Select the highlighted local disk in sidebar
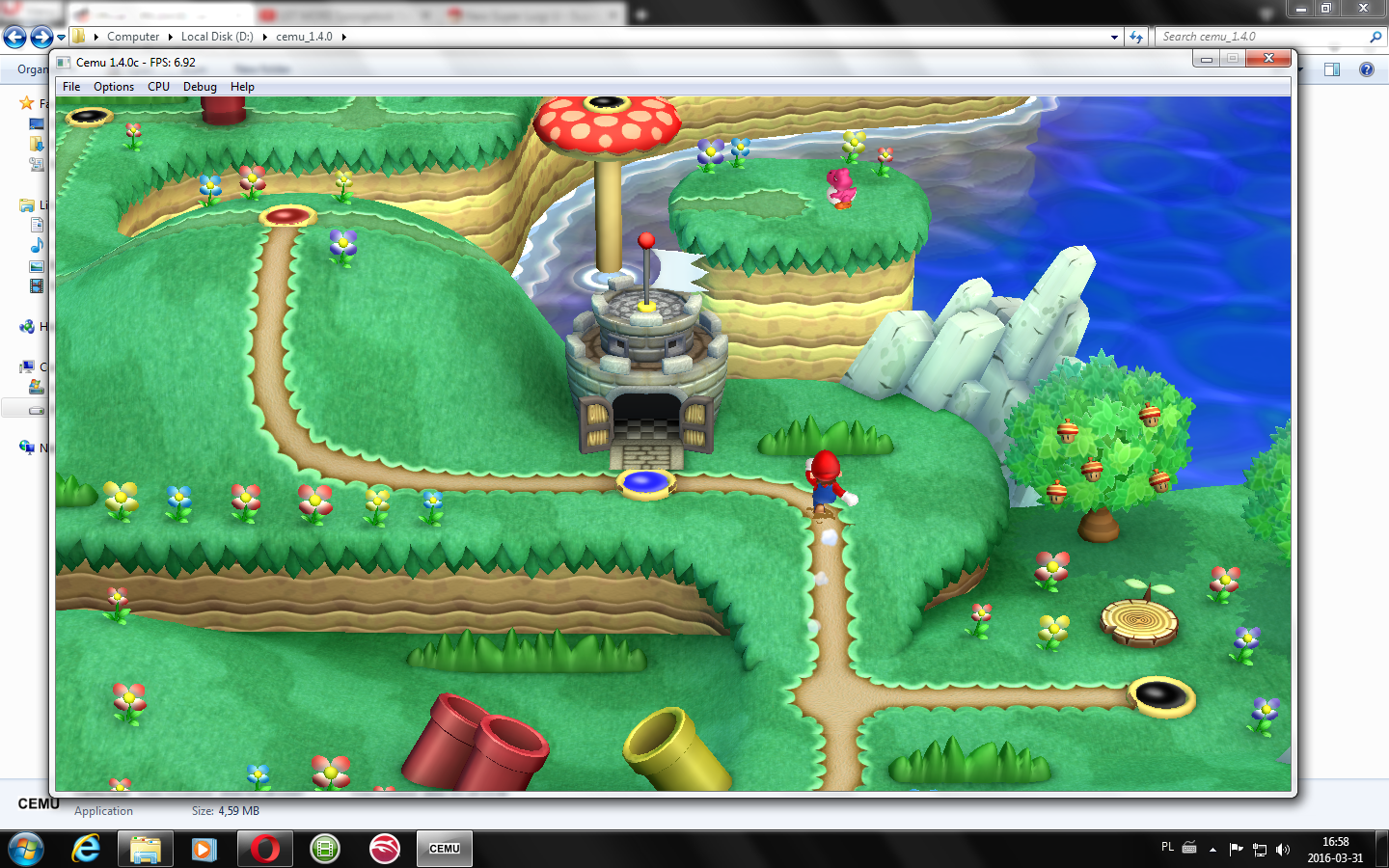1389x868 pixels. [37, 409]
